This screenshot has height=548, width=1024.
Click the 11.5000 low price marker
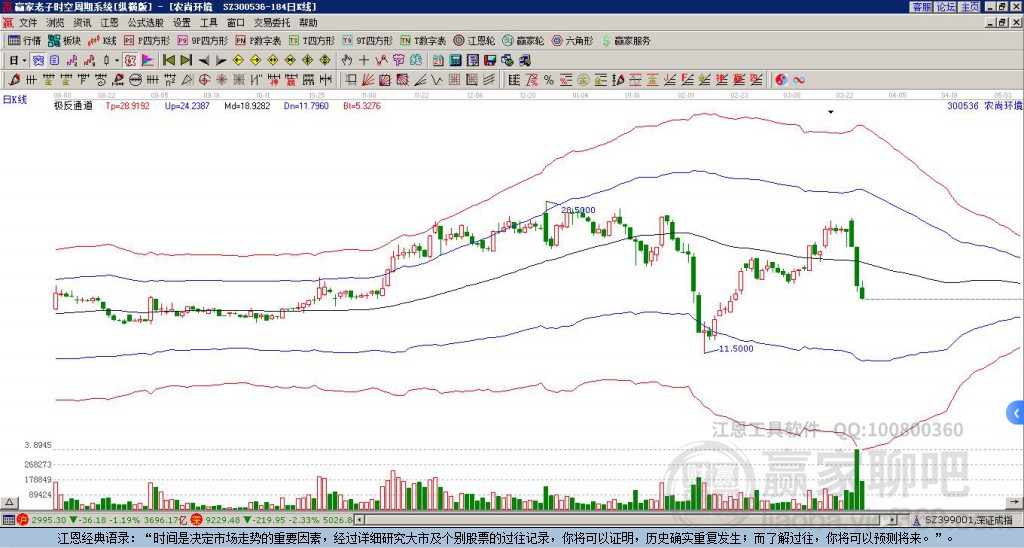(x=735, y=349)
